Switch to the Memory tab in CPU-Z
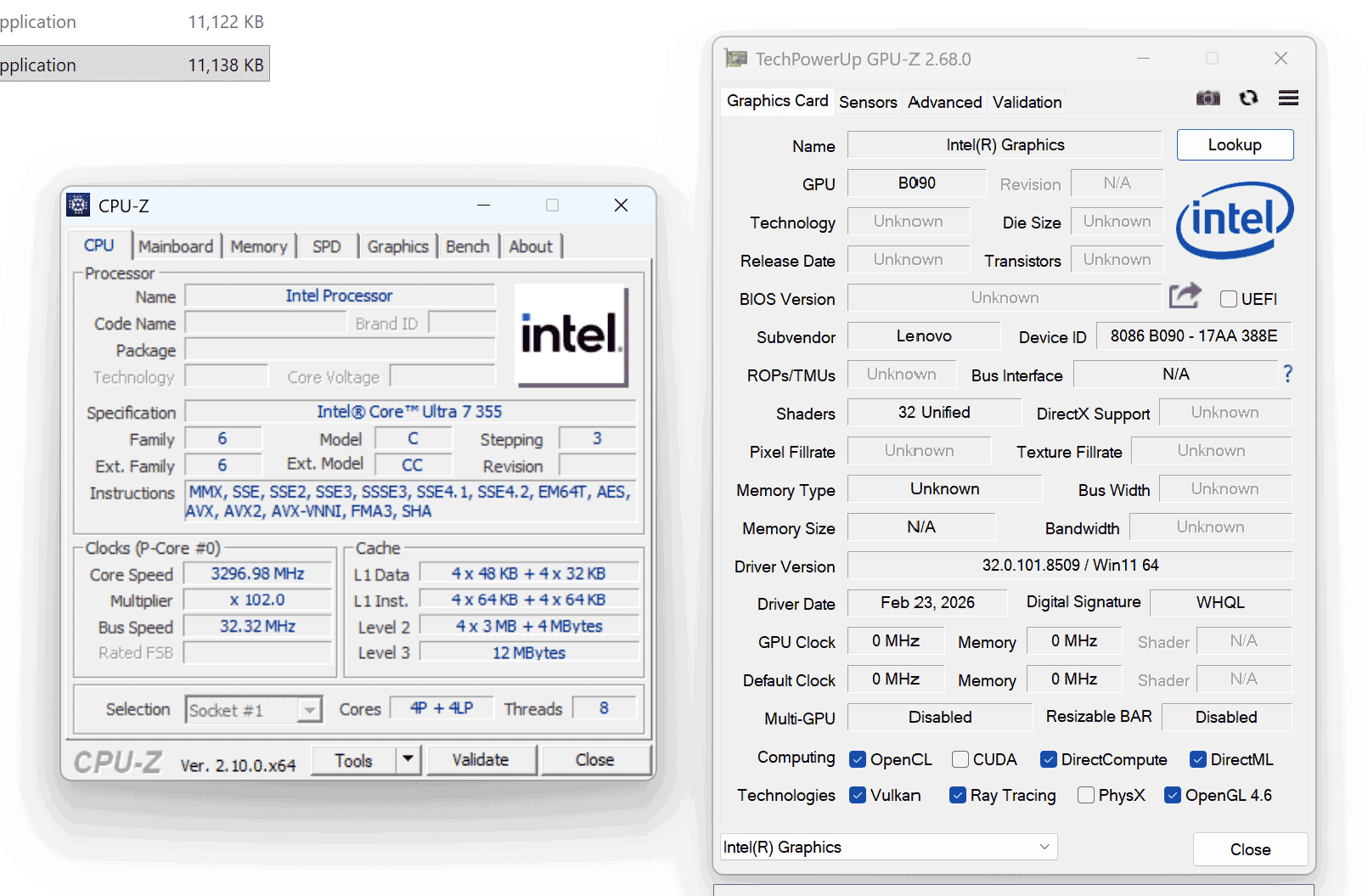This screenshot has width=1368, height=896. [259, 246]
